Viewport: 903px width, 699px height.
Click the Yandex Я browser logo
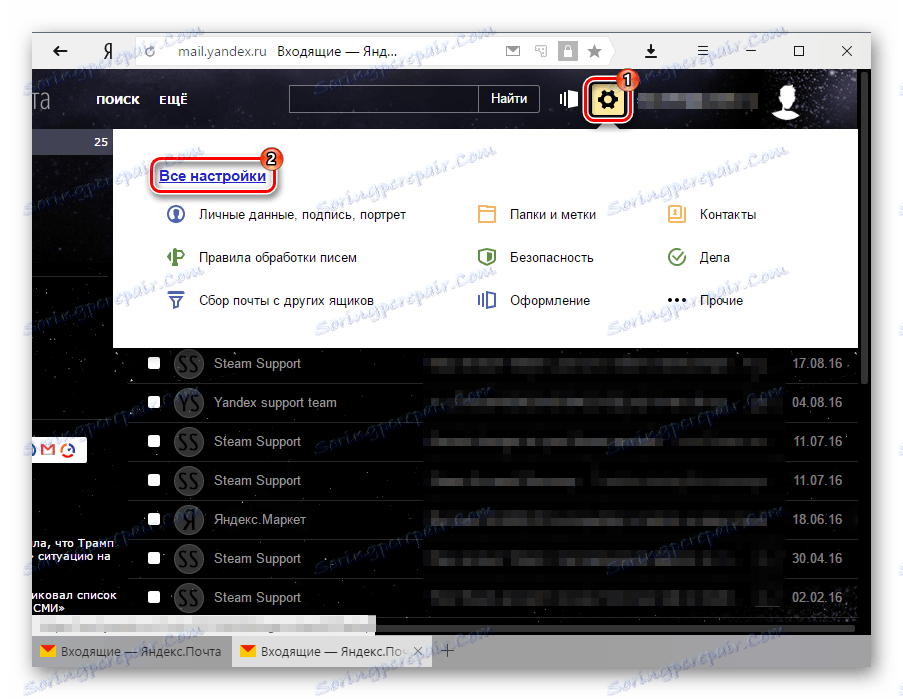point(108,51)
